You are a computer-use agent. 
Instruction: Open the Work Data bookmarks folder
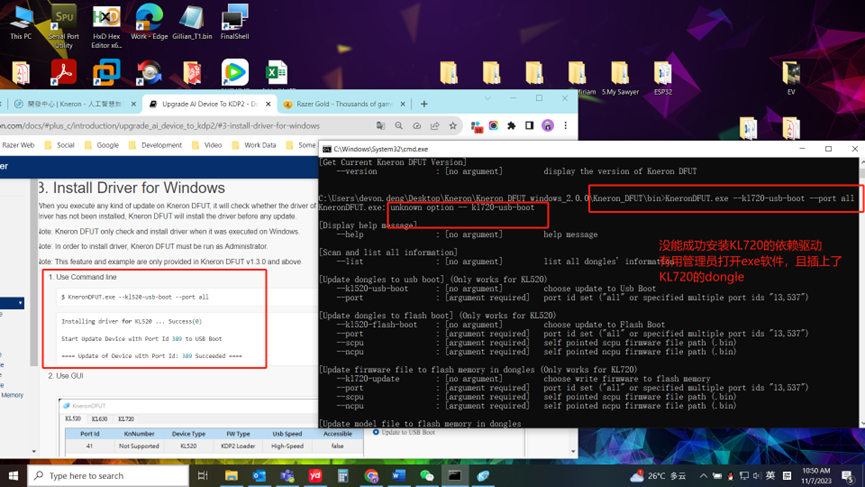click(254, 145)
